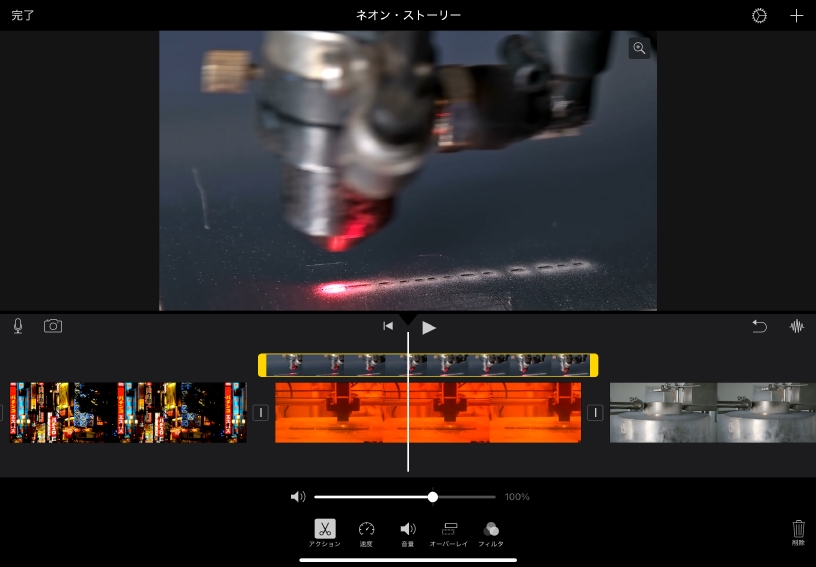Select the アクション scissors tab

click(324, 532)
